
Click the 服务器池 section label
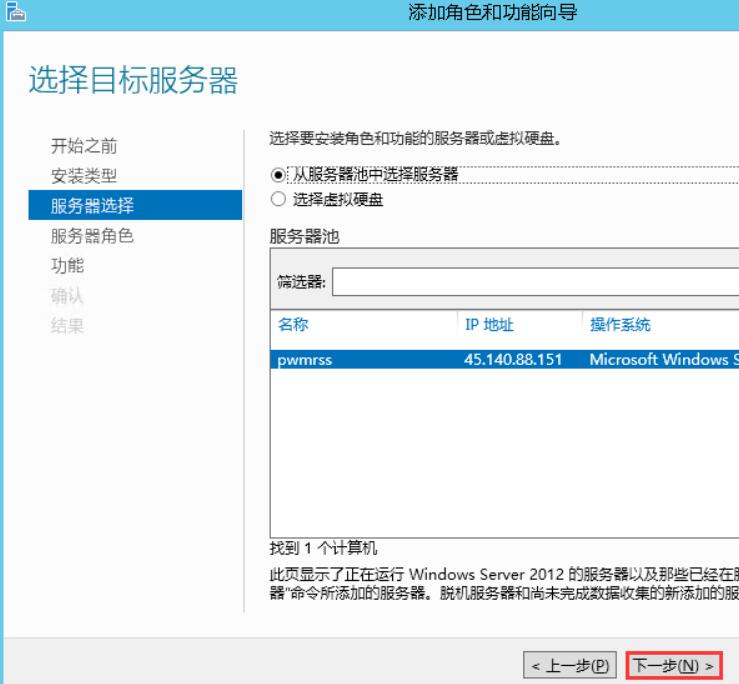304,236
